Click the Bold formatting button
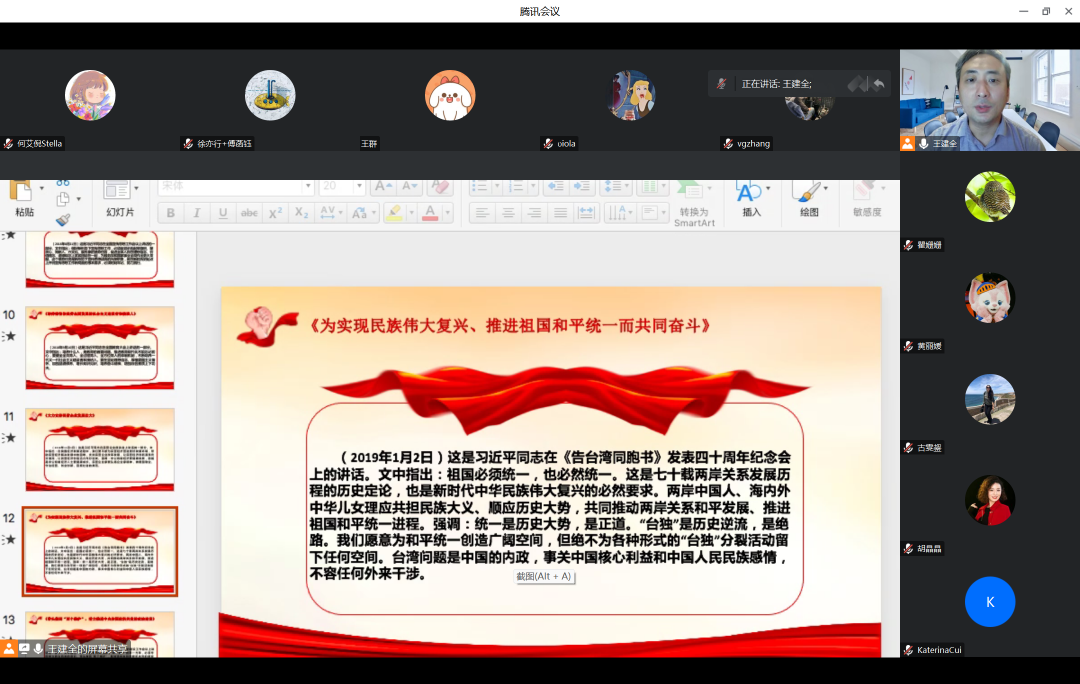Image resolution: width=1080 pixels, height=684 pixels. click(171, 213)
